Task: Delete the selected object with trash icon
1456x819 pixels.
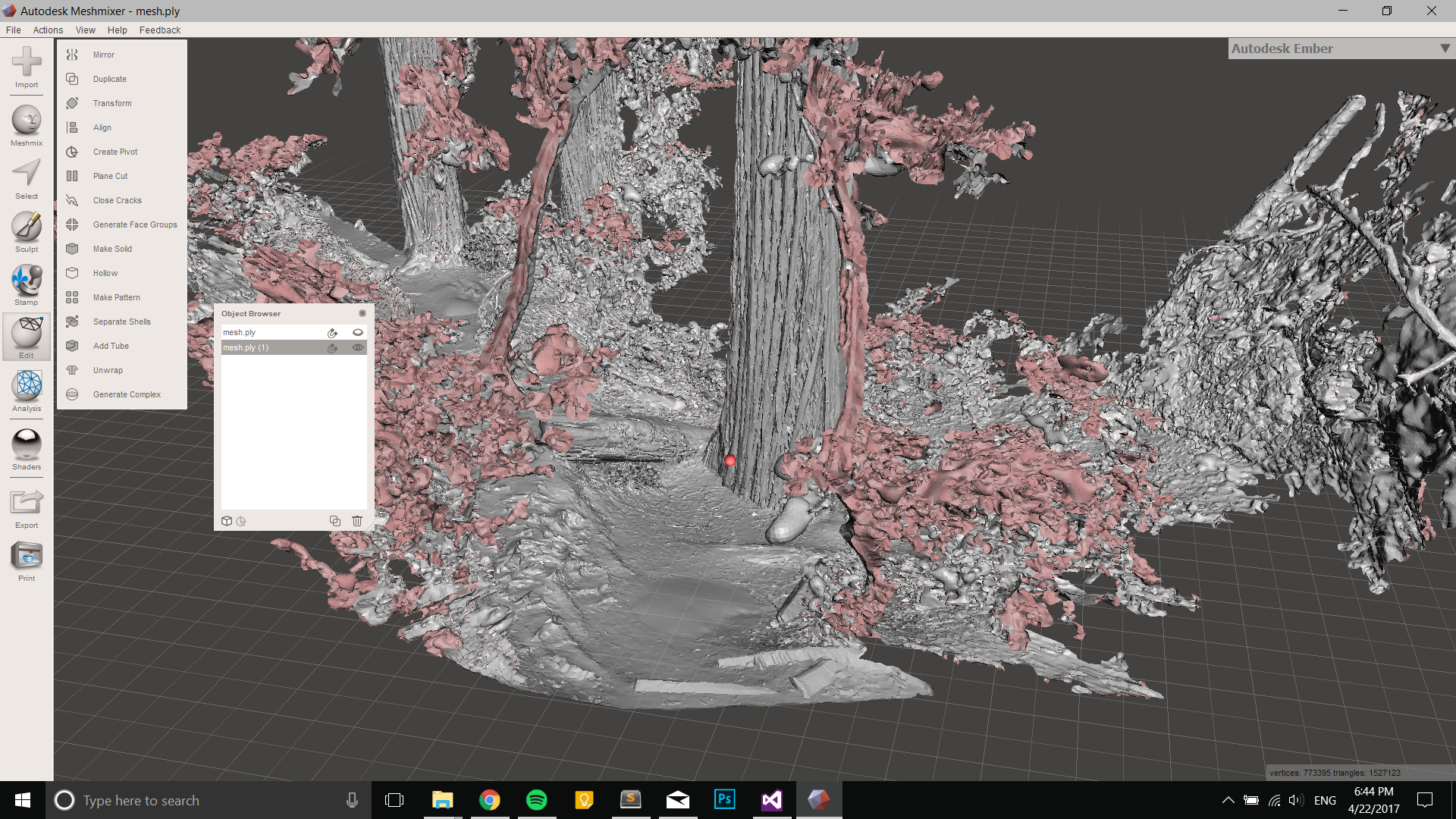Action: click(x=357, y=521)
